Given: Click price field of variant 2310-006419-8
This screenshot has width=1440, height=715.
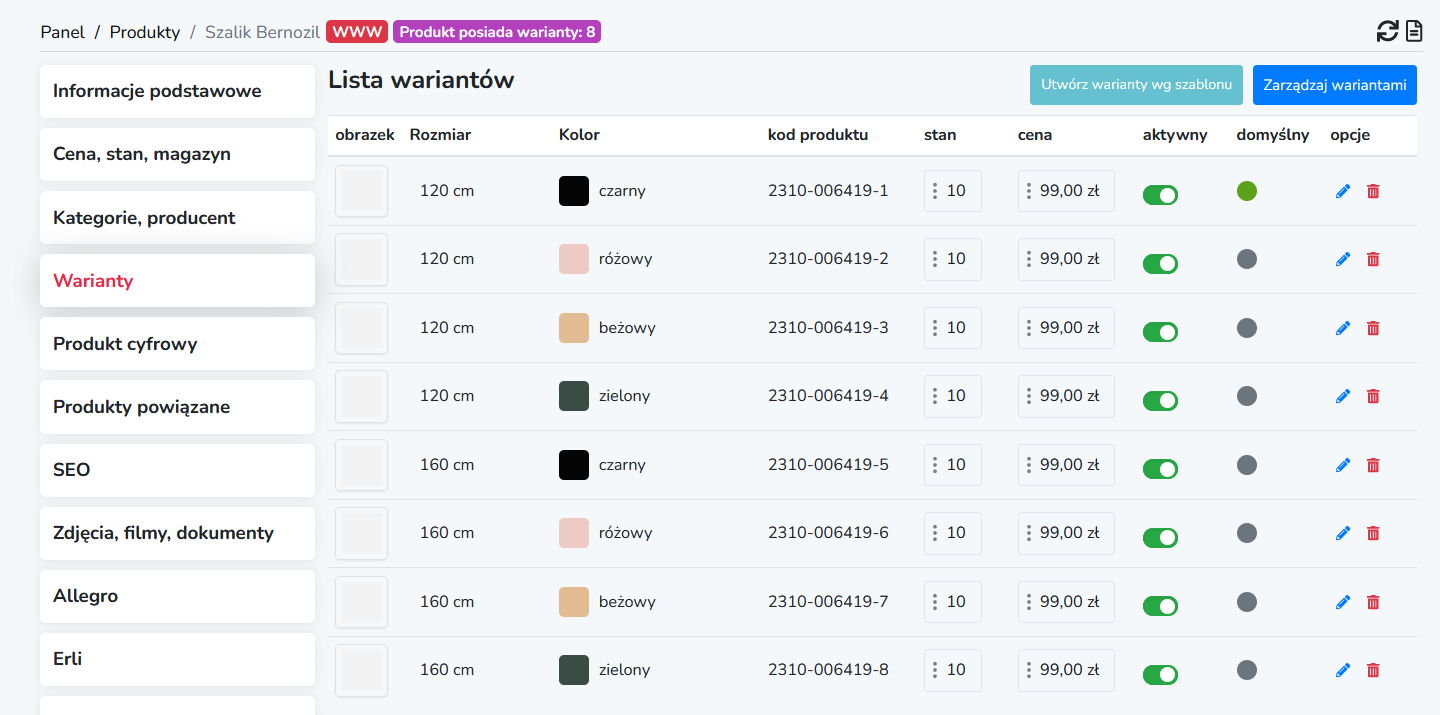Looking at the screenshot, I should [1066, 670].
